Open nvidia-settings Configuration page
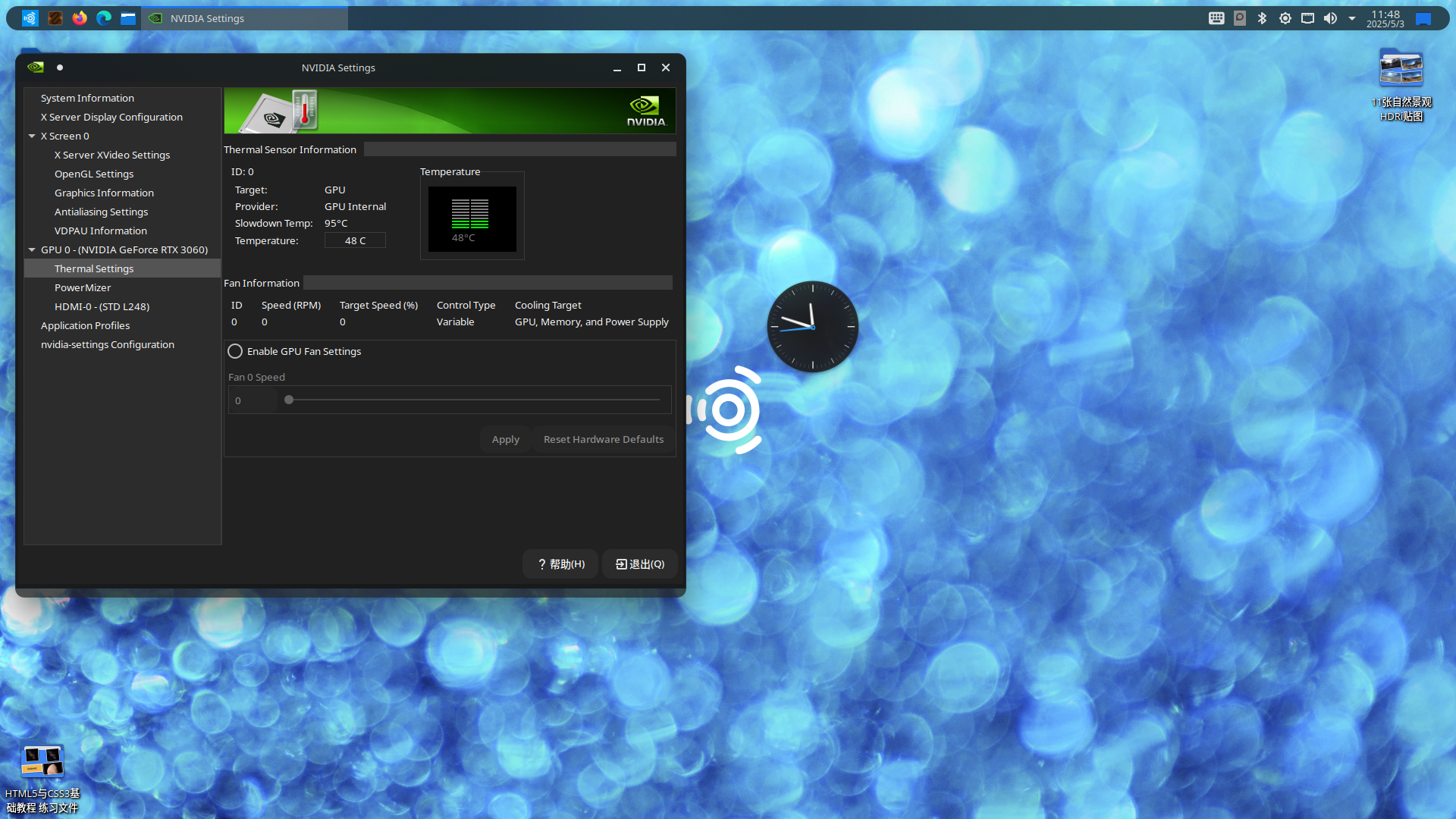This screenshot has width=1456, height=819. click(x=108, y=344)
